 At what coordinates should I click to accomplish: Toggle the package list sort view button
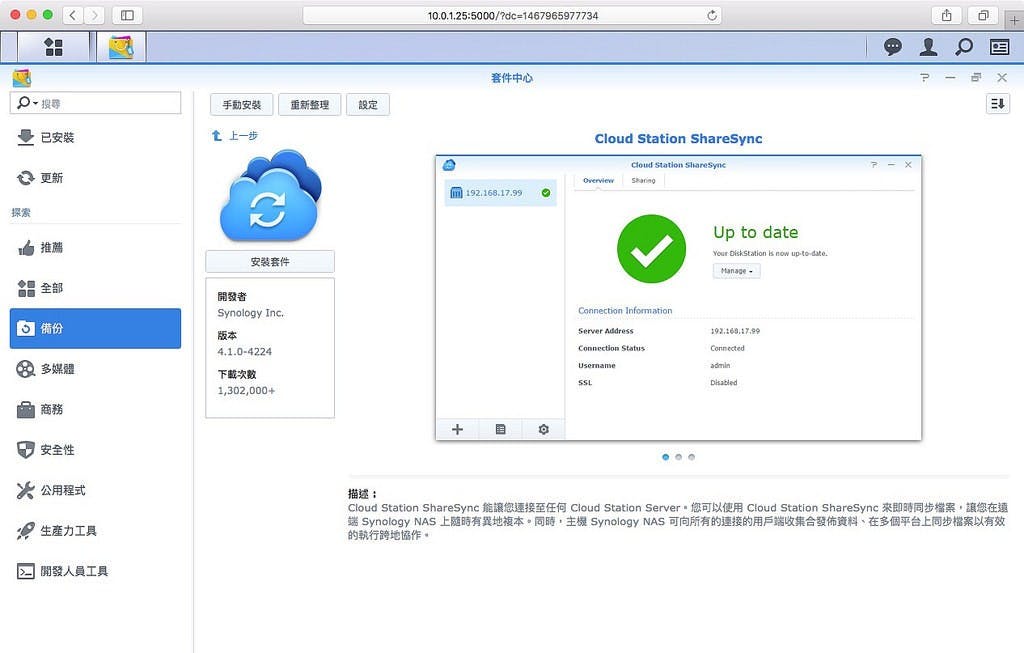point(998,104)
